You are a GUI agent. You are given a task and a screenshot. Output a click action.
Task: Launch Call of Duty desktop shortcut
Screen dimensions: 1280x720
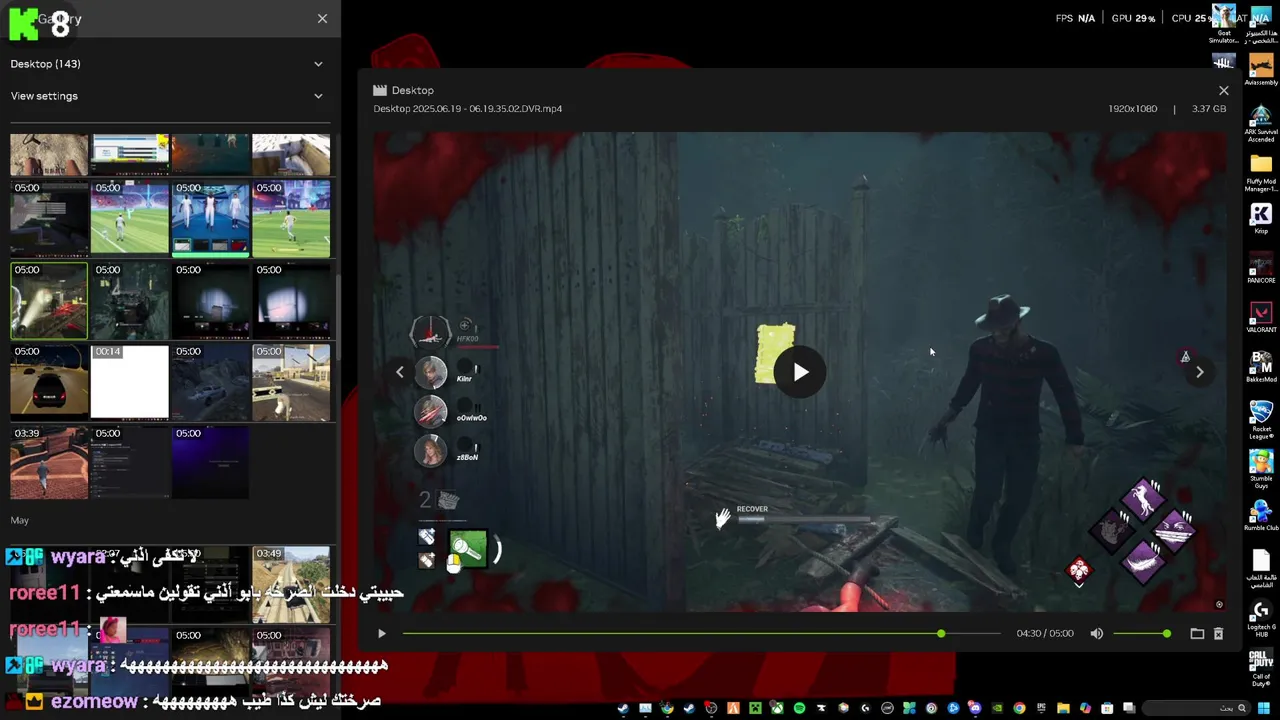tap(1261, 667)
